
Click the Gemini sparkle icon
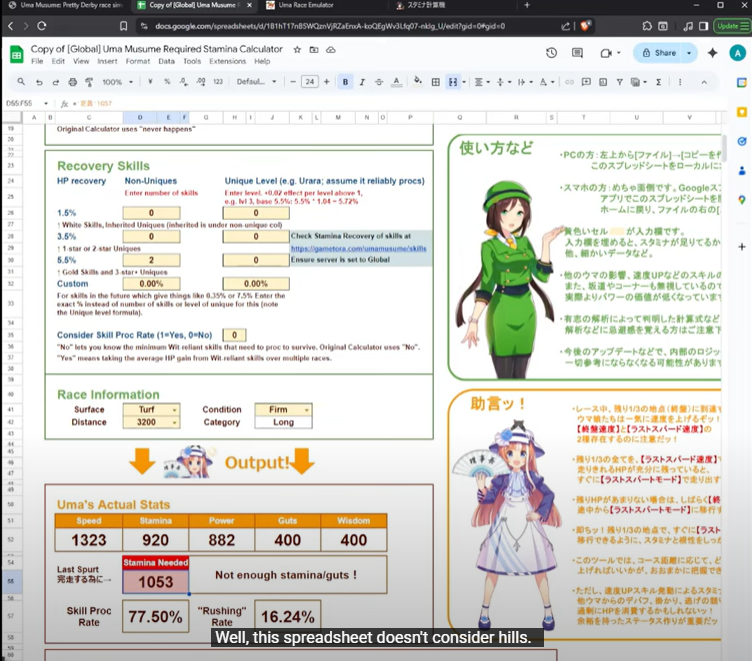(x=712, y=53)
